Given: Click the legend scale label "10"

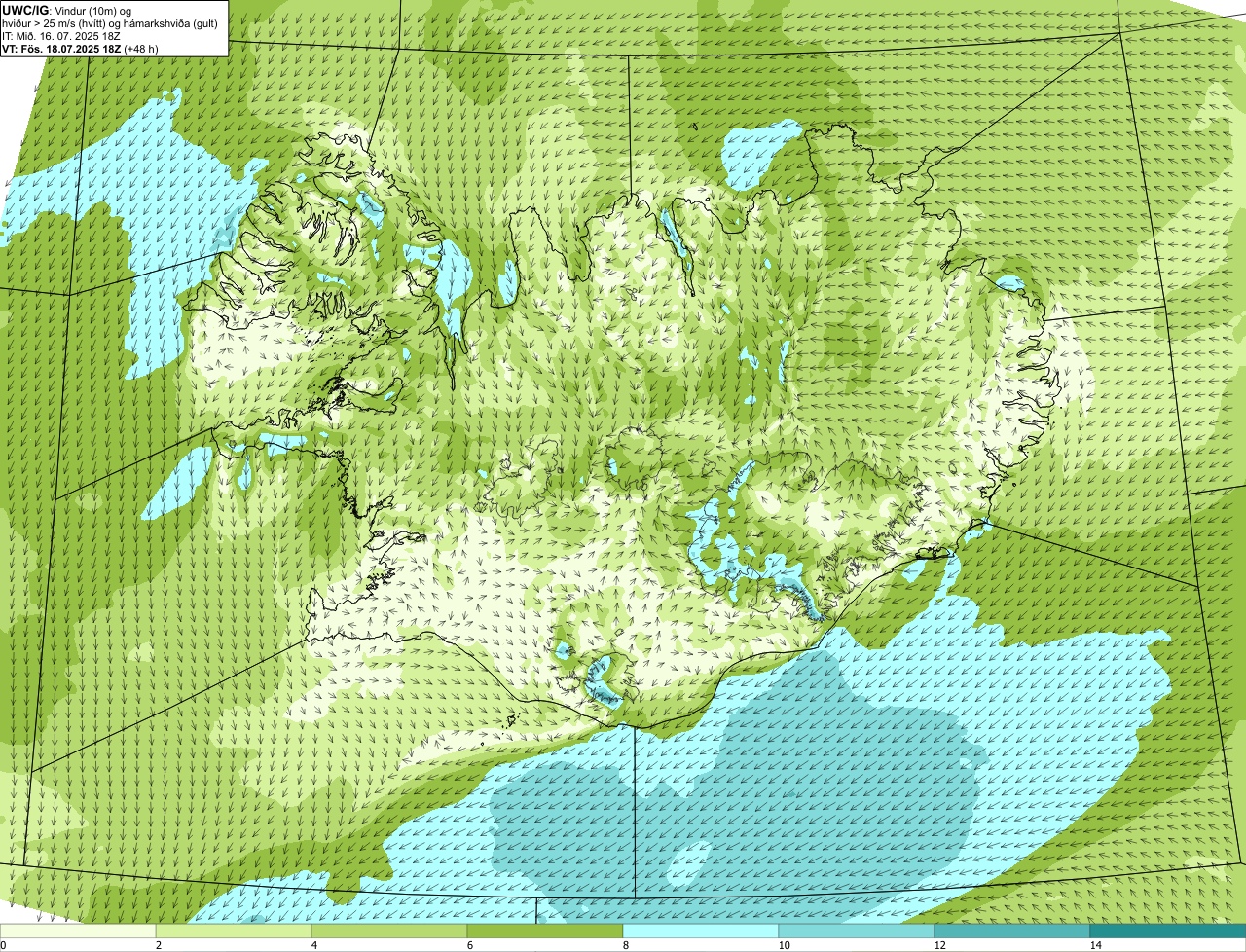Looking at the screenshot, I should 784,945.
